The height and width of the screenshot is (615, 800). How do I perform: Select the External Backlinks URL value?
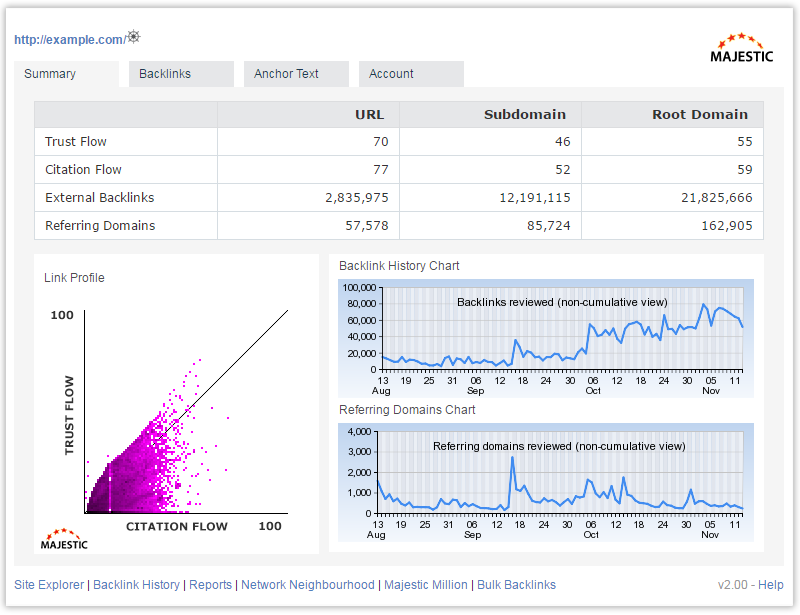pos(356,198)
